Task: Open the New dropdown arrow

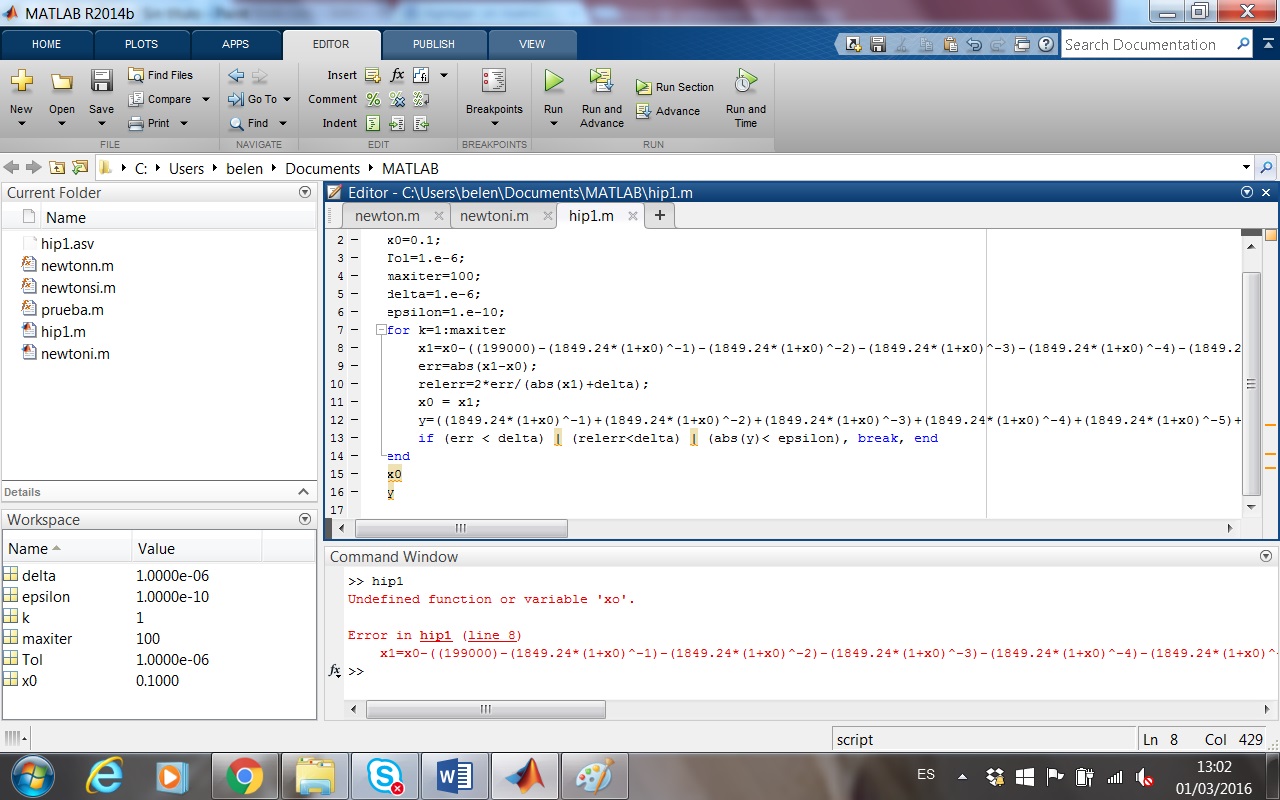Action: click(x=21, y=124)
